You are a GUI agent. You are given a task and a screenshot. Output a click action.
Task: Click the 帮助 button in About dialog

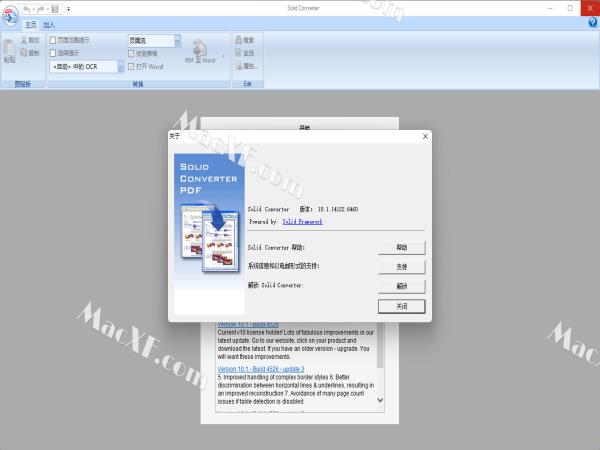(x=401, y=248)
